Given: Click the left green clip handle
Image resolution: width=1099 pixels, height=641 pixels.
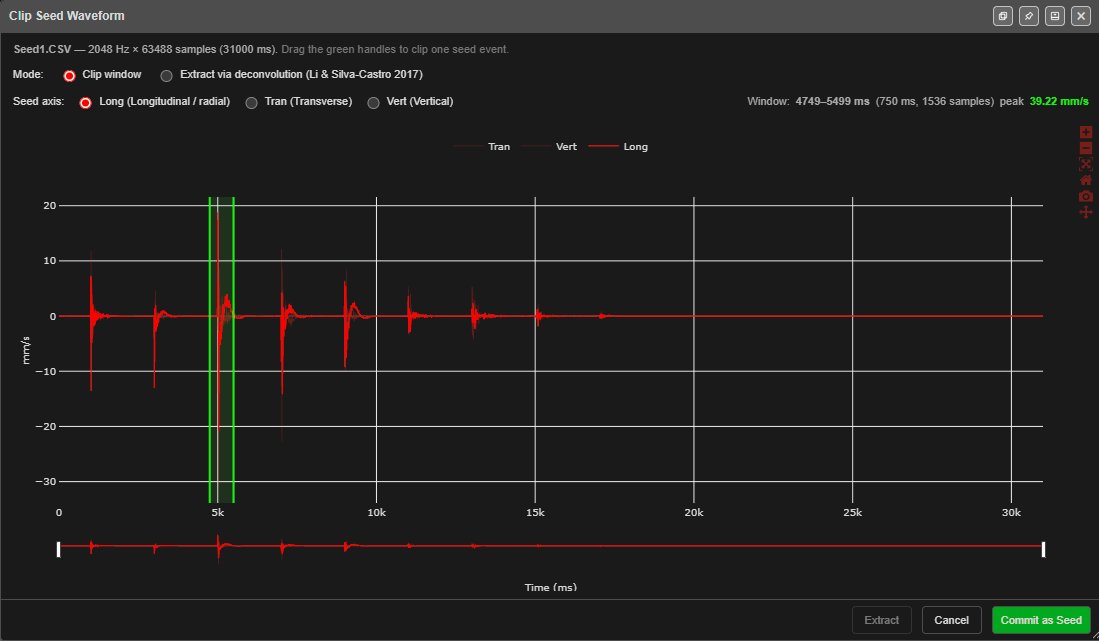Looking at the screenshot, I should pos(210,350).
